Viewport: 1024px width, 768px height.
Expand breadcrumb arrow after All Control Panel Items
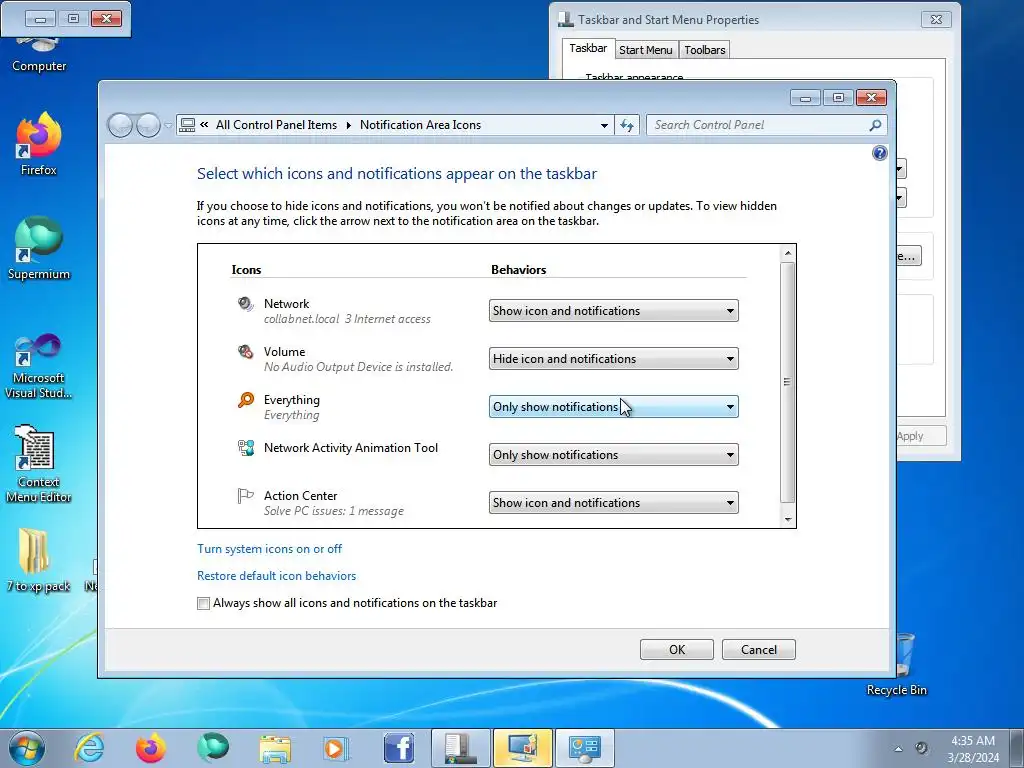click(349, 125)
